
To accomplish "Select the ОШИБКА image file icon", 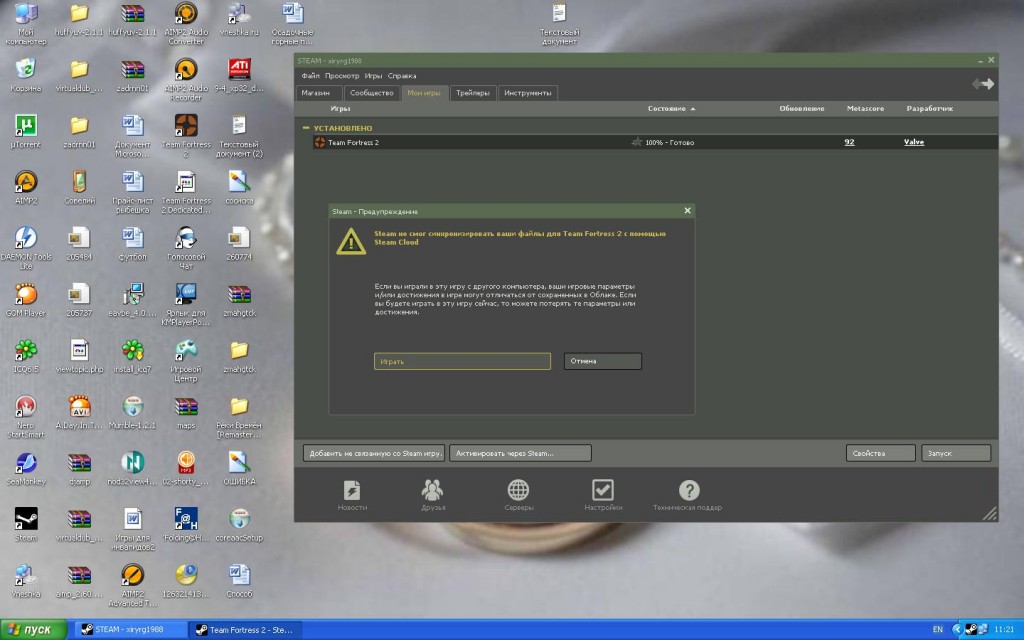I will [x=239, y=468].
